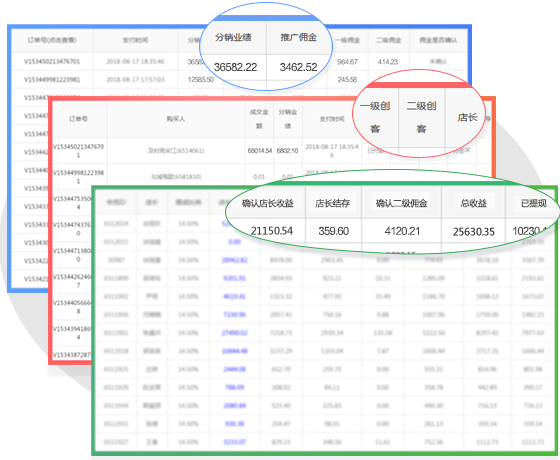Click the 店长 column header
The height and width of the screenshot is (460, 560).
click(x=468, y=117)
